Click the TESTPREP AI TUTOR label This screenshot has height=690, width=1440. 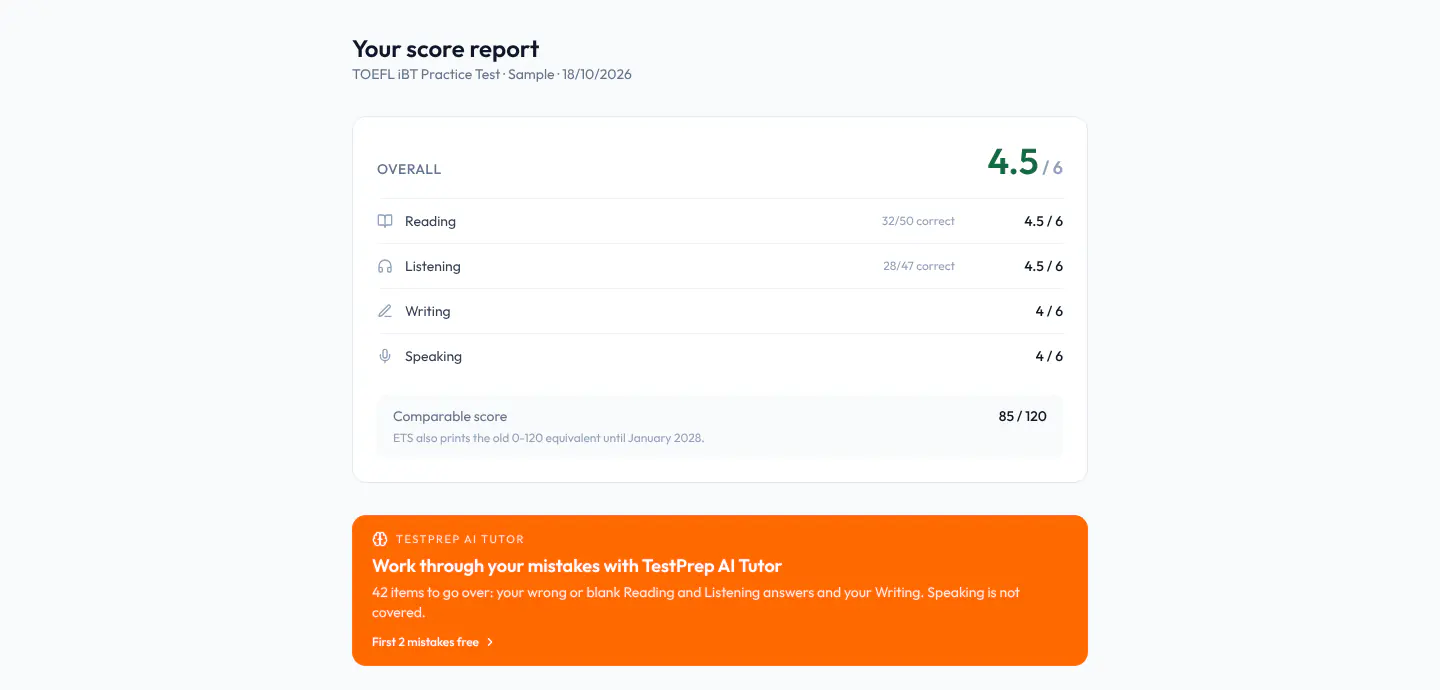pos(460,539)
